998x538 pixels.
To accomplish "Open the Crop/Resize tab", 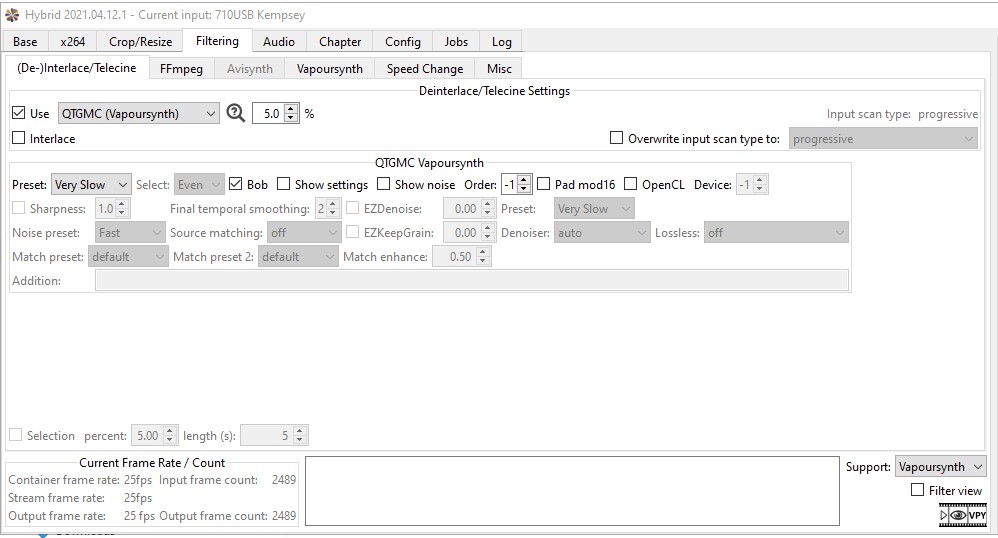I will (140, 41).
